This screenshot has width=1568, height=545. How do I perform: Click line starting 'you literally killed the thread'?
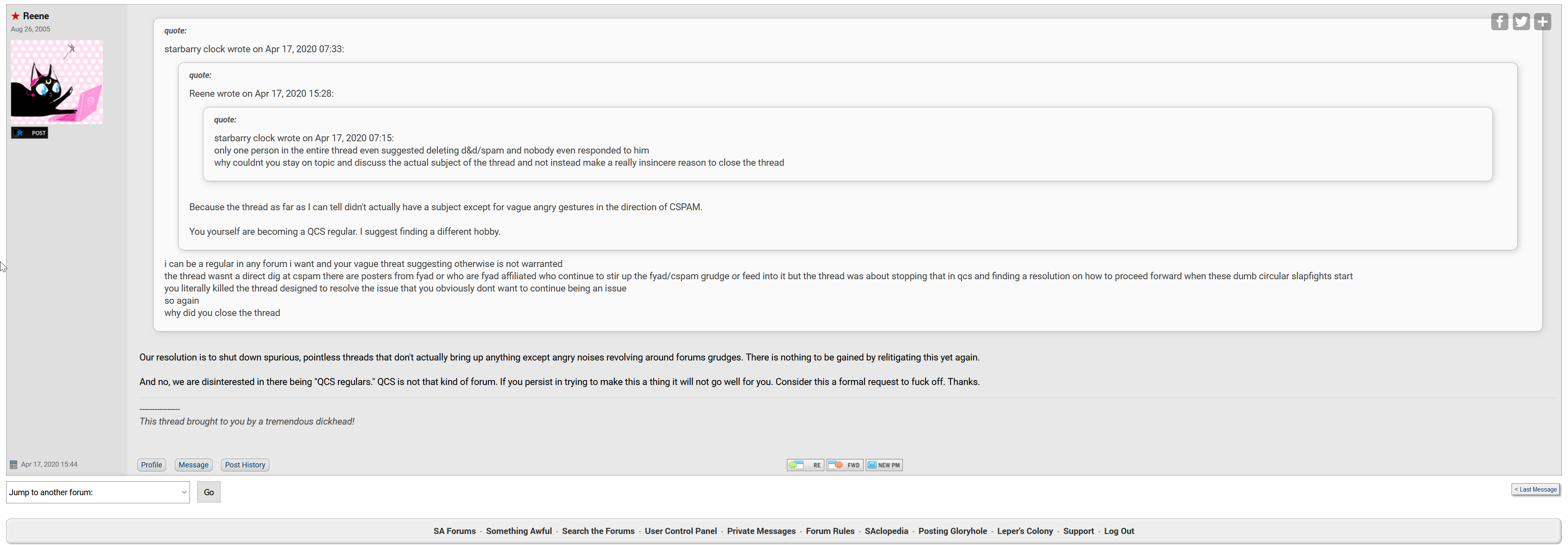[395, 288]
